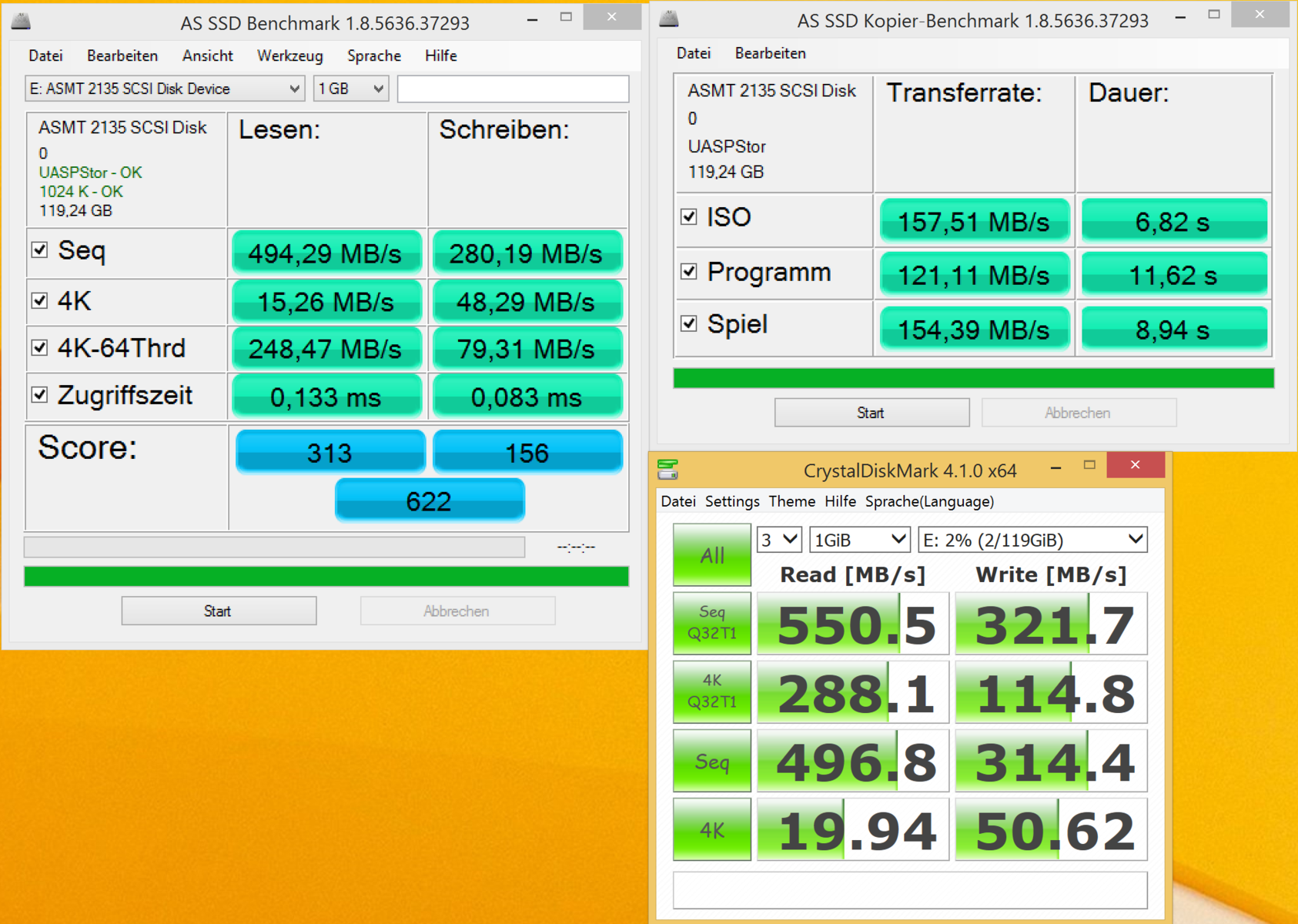Image resolution: width=1298 pixels, height=924 pixels.
Task: Start the AS SSD Kopier-Benchmark run
Action: tap(871, 413)
